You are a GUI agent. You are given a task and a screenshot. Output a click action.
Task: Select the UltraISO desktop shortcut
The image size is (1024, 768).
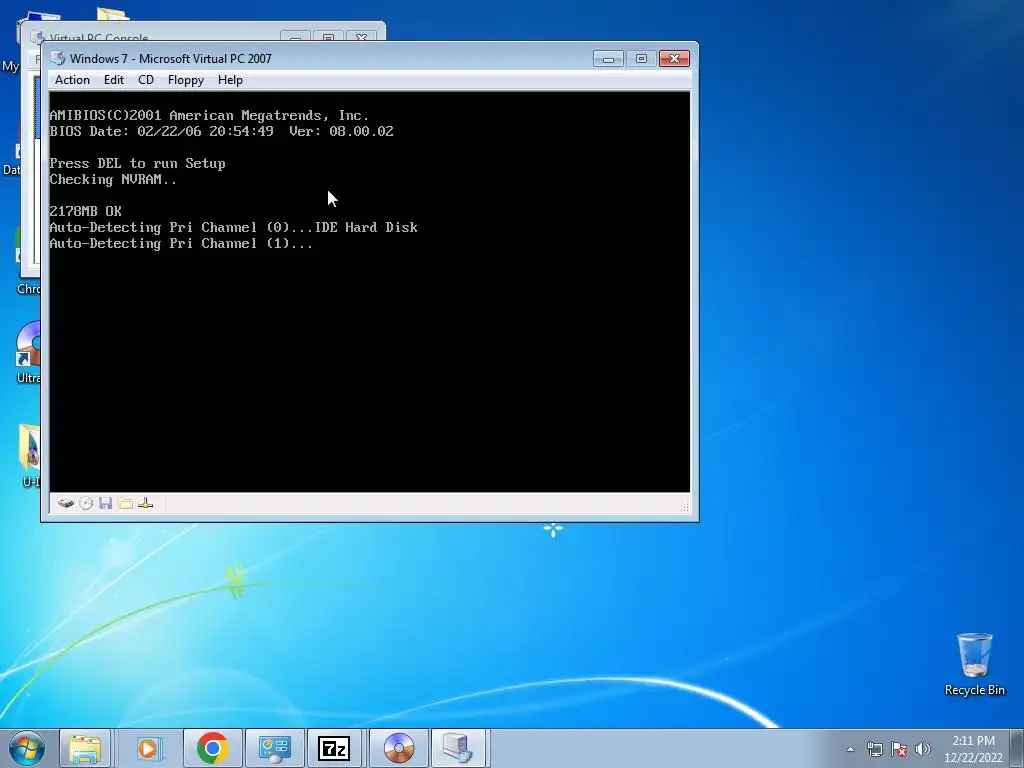[x=27, y=353]
